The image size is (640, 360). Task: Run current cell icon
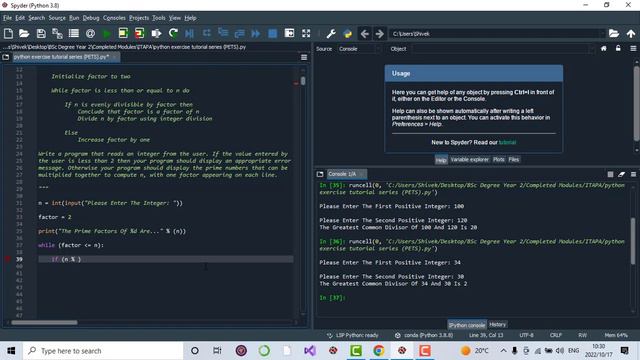click(x=123, y=33)
